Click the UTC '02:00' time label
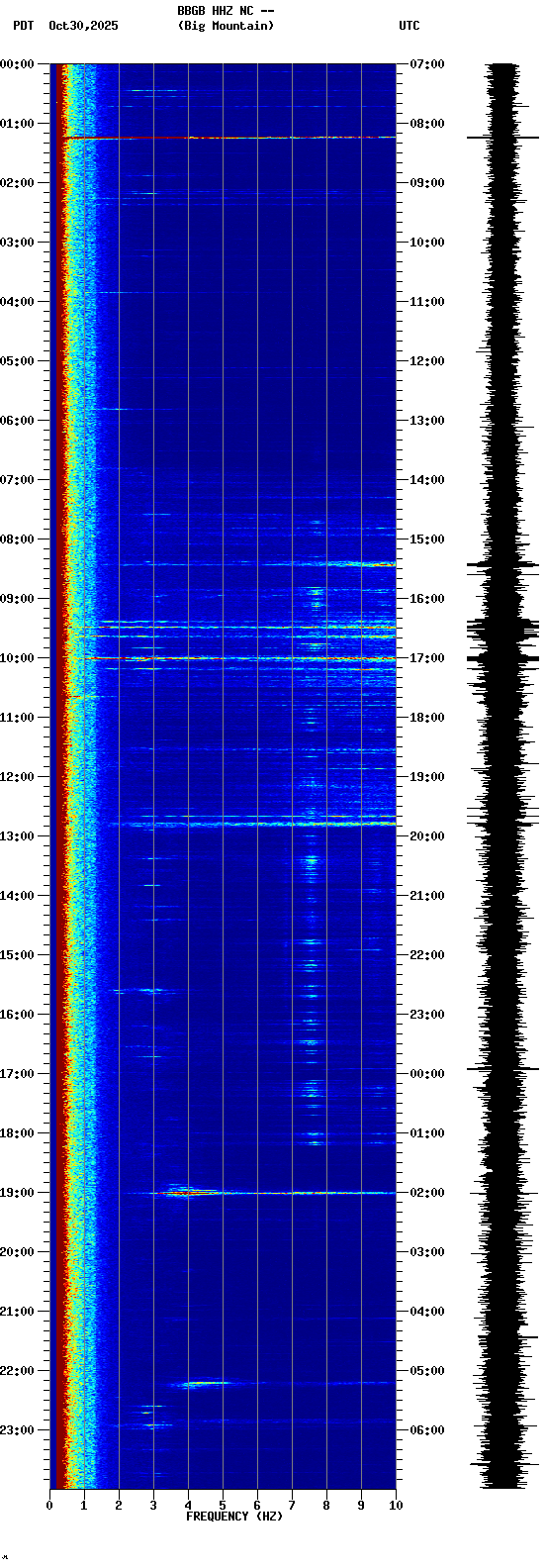Screen dimensions: 546x1568 427,1193
